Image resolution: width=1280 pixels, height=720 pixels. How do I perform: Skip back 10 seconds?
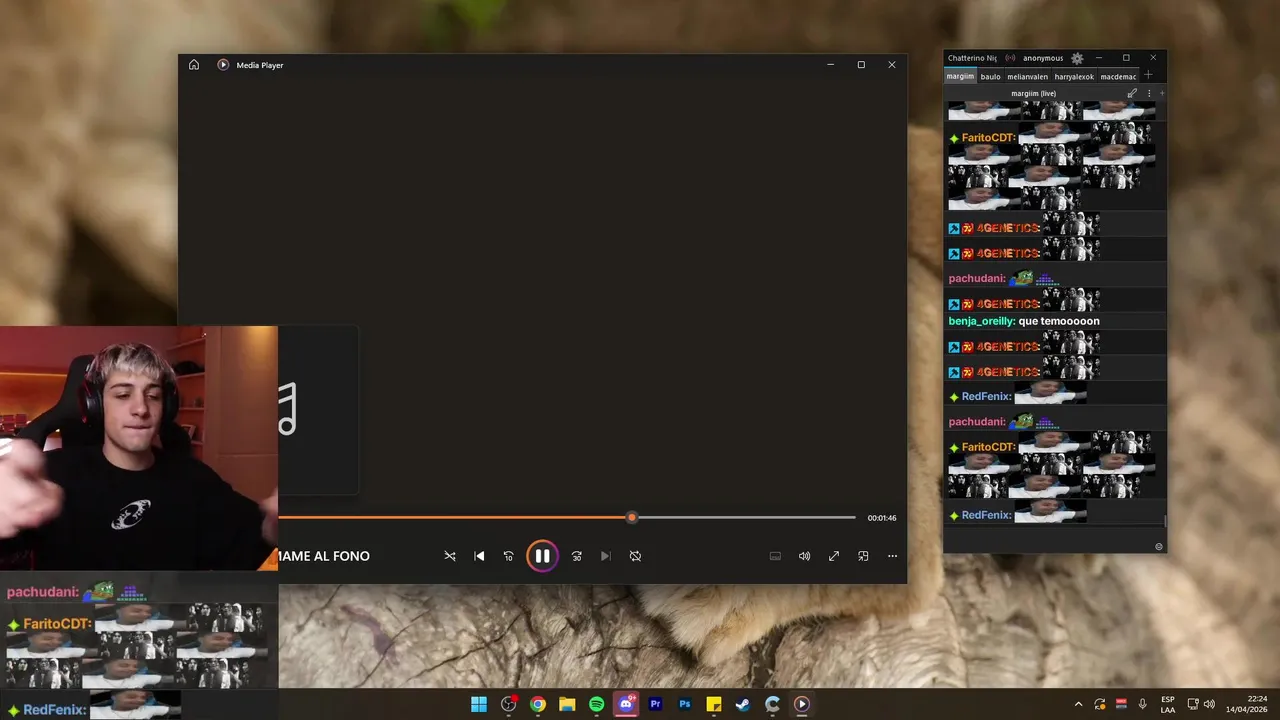[508, 556]
